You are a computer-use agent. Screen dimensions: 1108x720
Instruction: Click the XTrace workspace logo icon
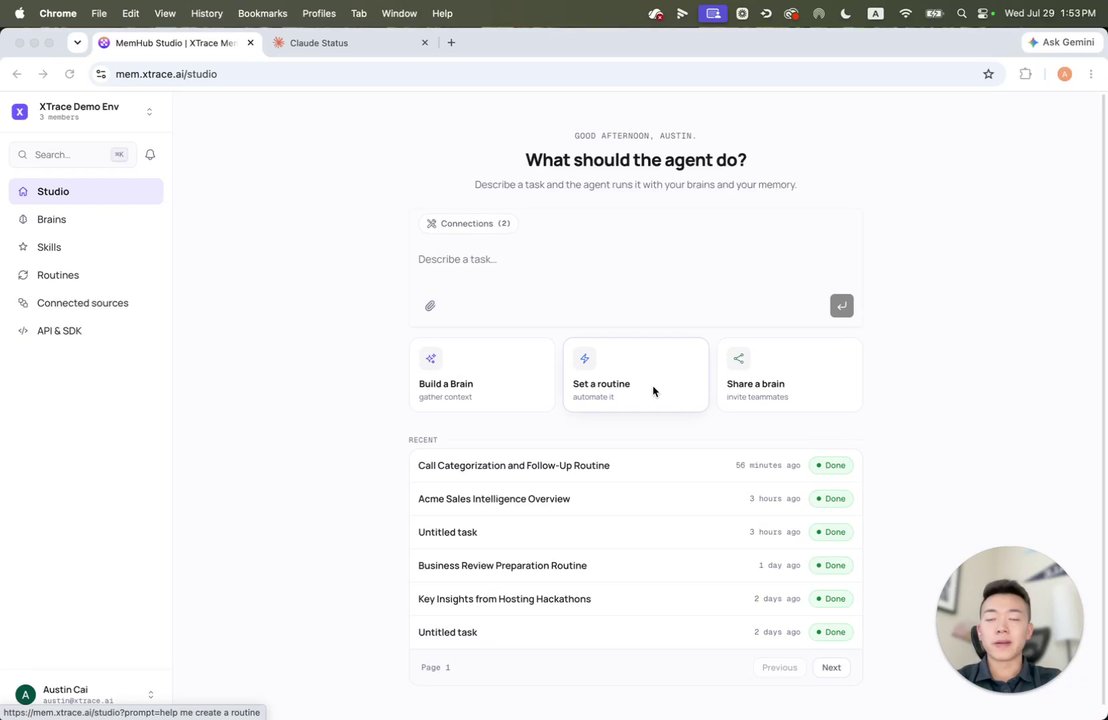[20, 112]
